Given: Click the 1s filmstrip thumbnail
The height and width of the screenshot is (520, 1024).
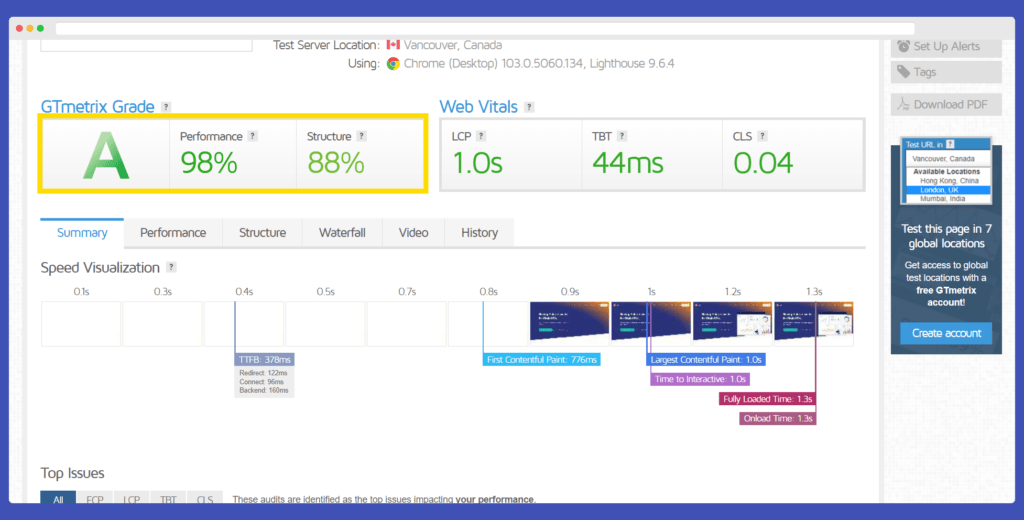Looking at the screenshot, I should [x=650, y=323].
